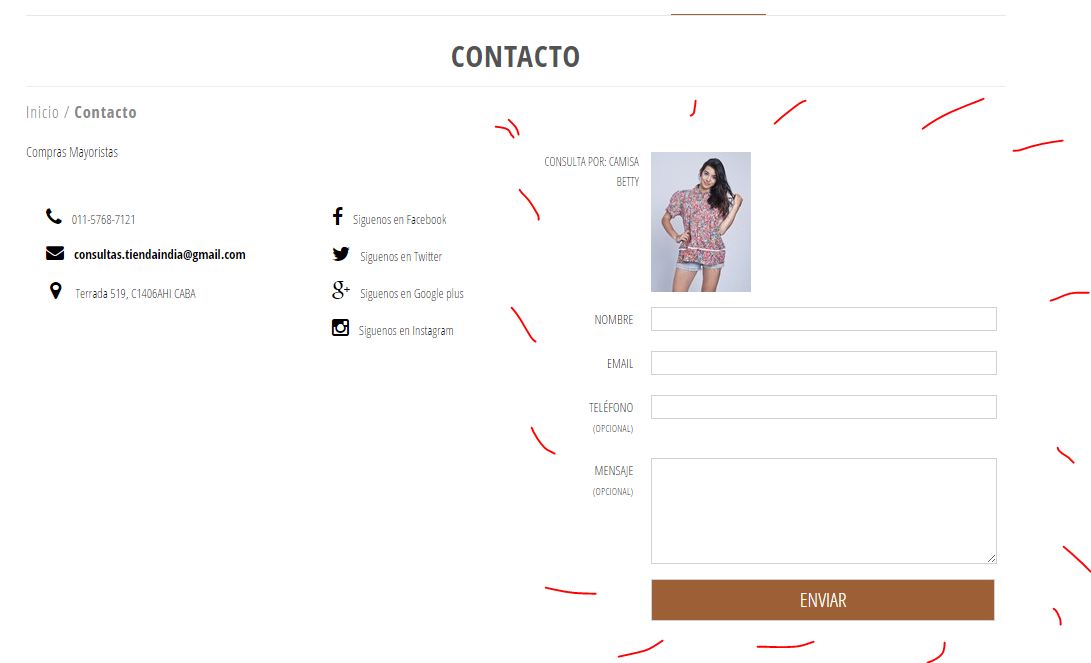Click the Camisa Betty product thumbnail
The image size is (1091, 663).
tap(701, 222)
